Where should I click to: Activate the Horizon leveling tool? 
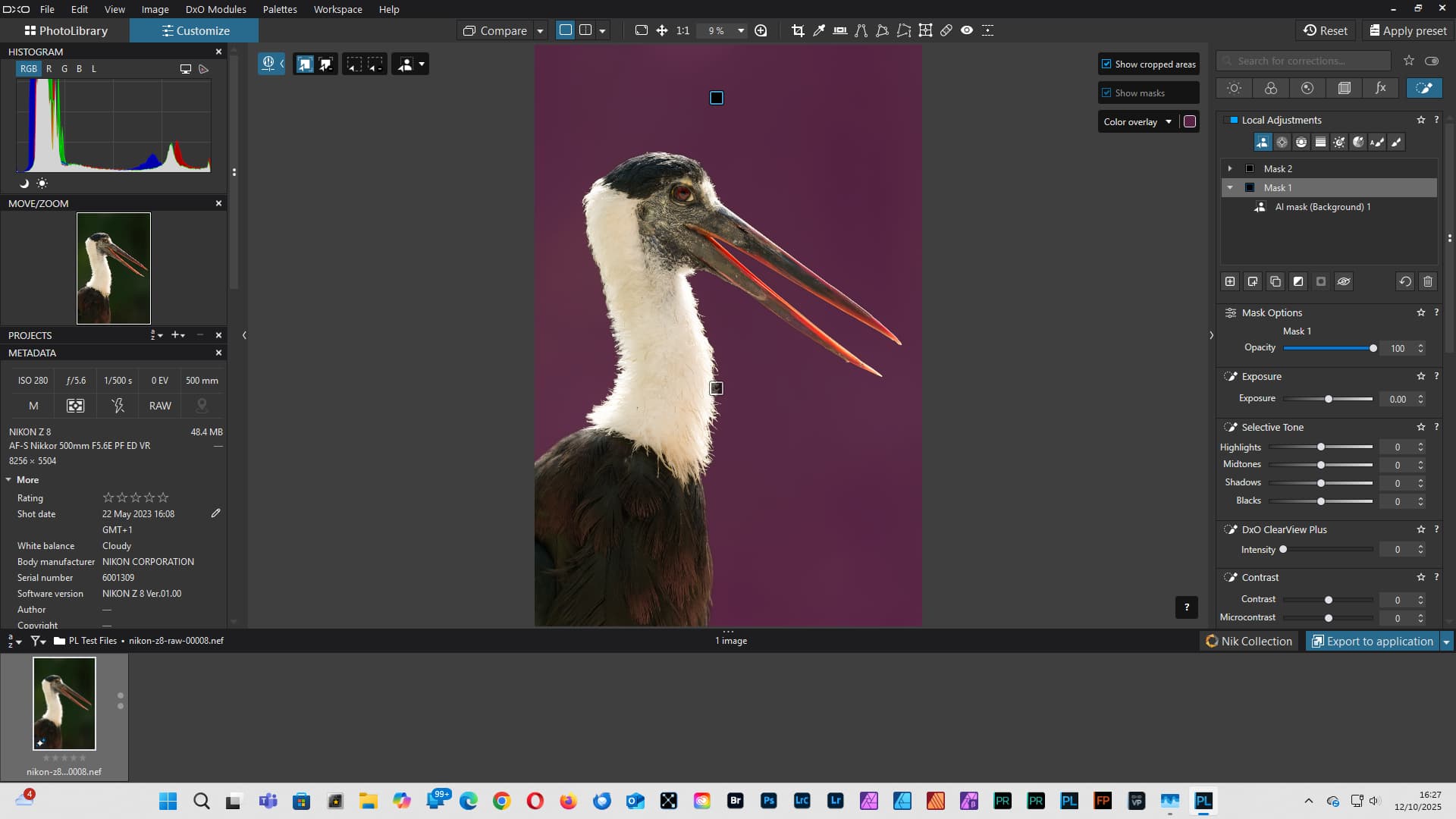[840, 30]
